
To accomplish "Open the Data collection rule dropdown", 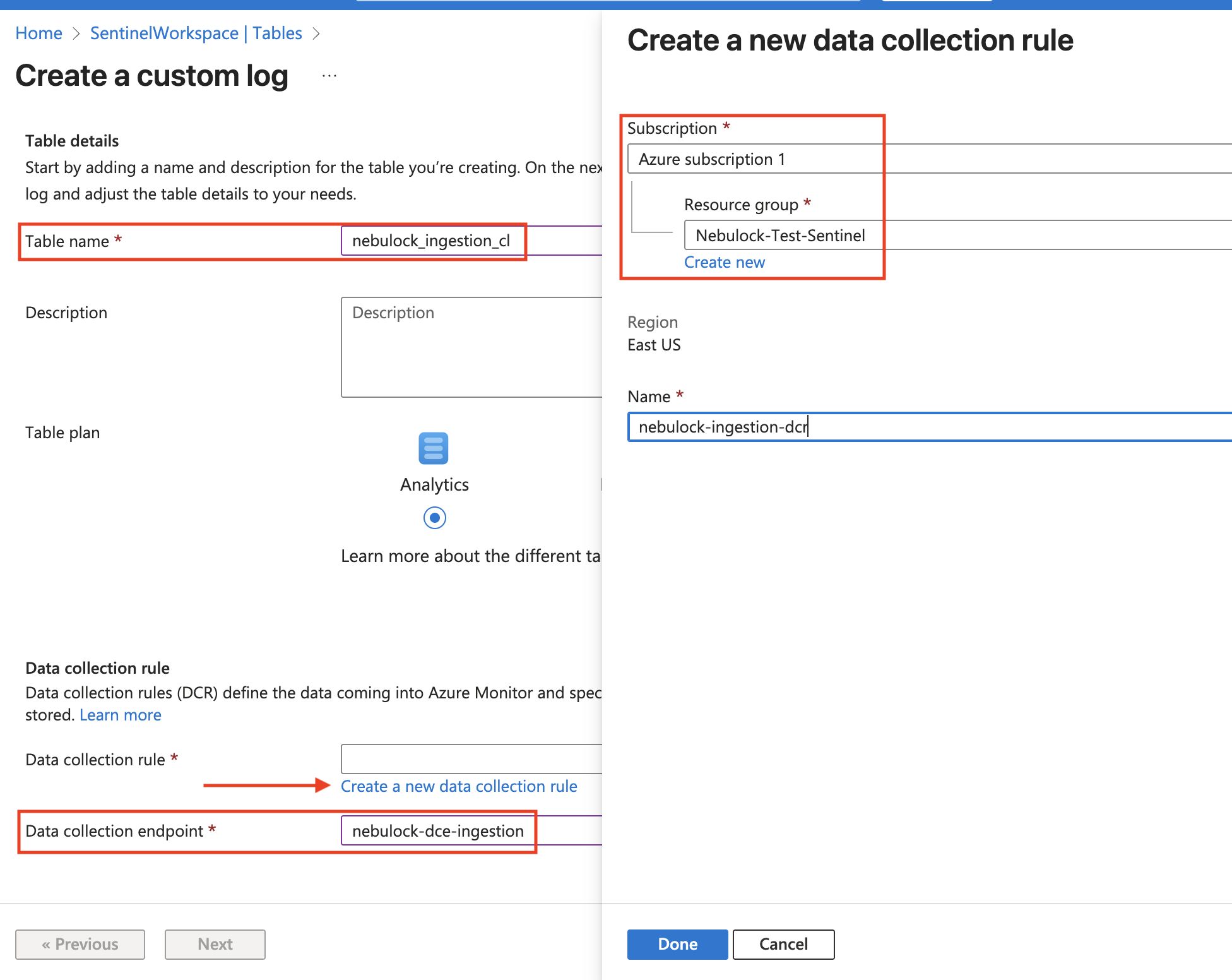I will (471, 758).
